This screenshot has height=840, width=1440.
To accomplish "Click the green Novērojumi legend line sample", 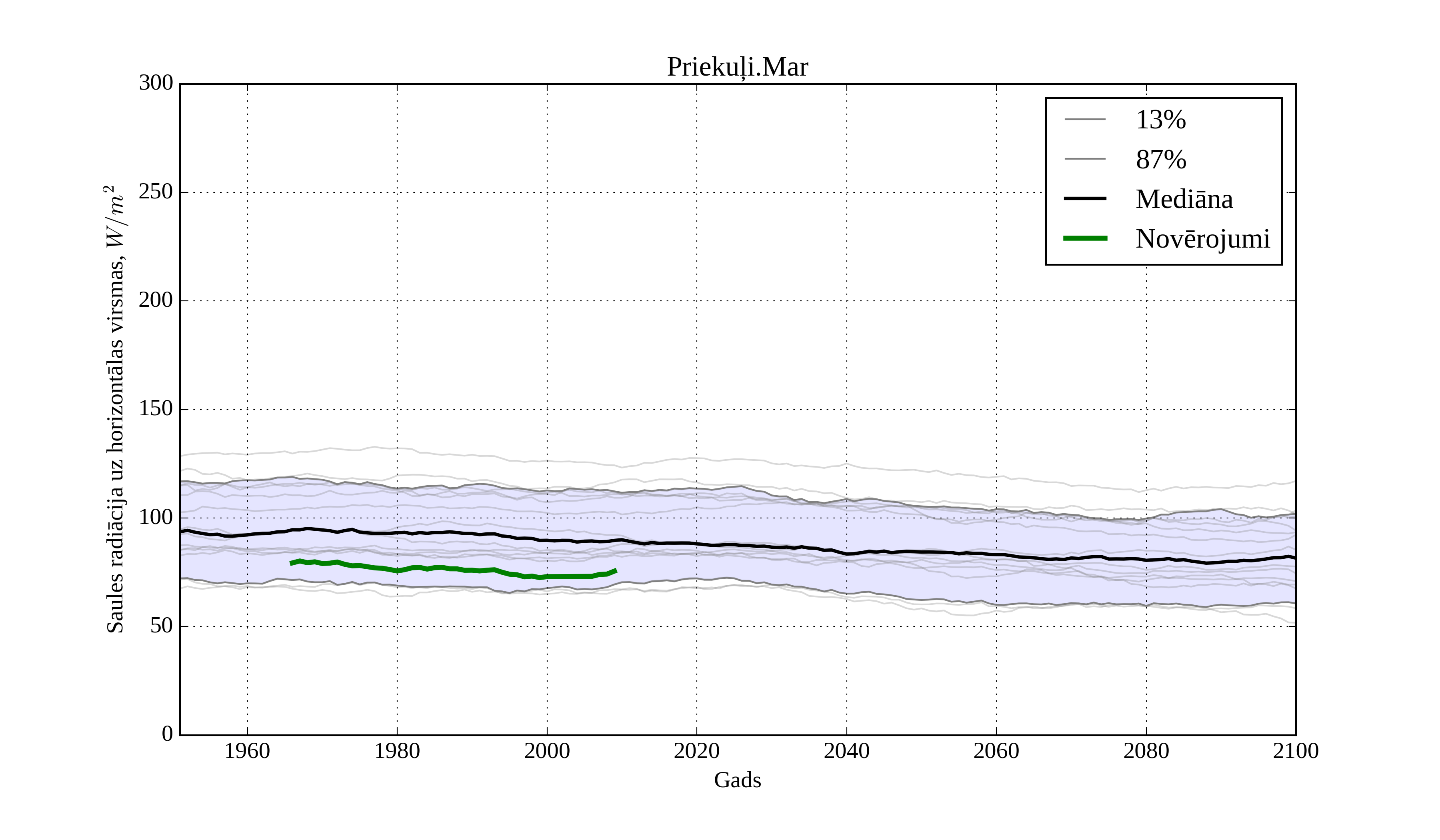I will (x=1084, y=238).
